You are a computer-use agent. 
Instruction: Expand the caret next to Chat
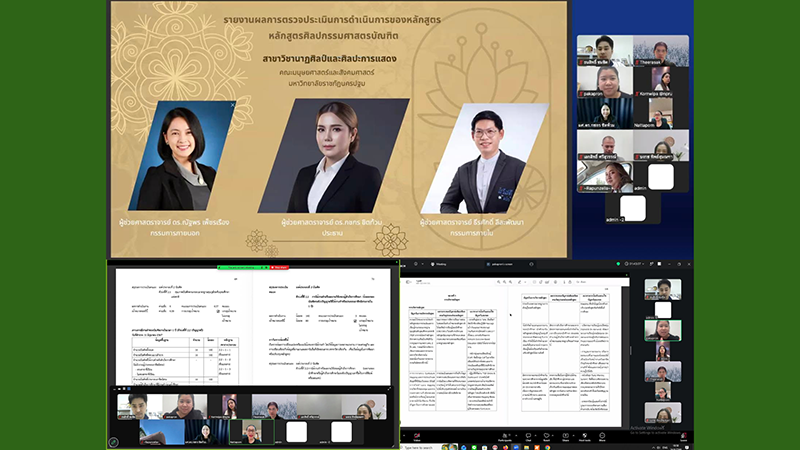pos(535,436)
